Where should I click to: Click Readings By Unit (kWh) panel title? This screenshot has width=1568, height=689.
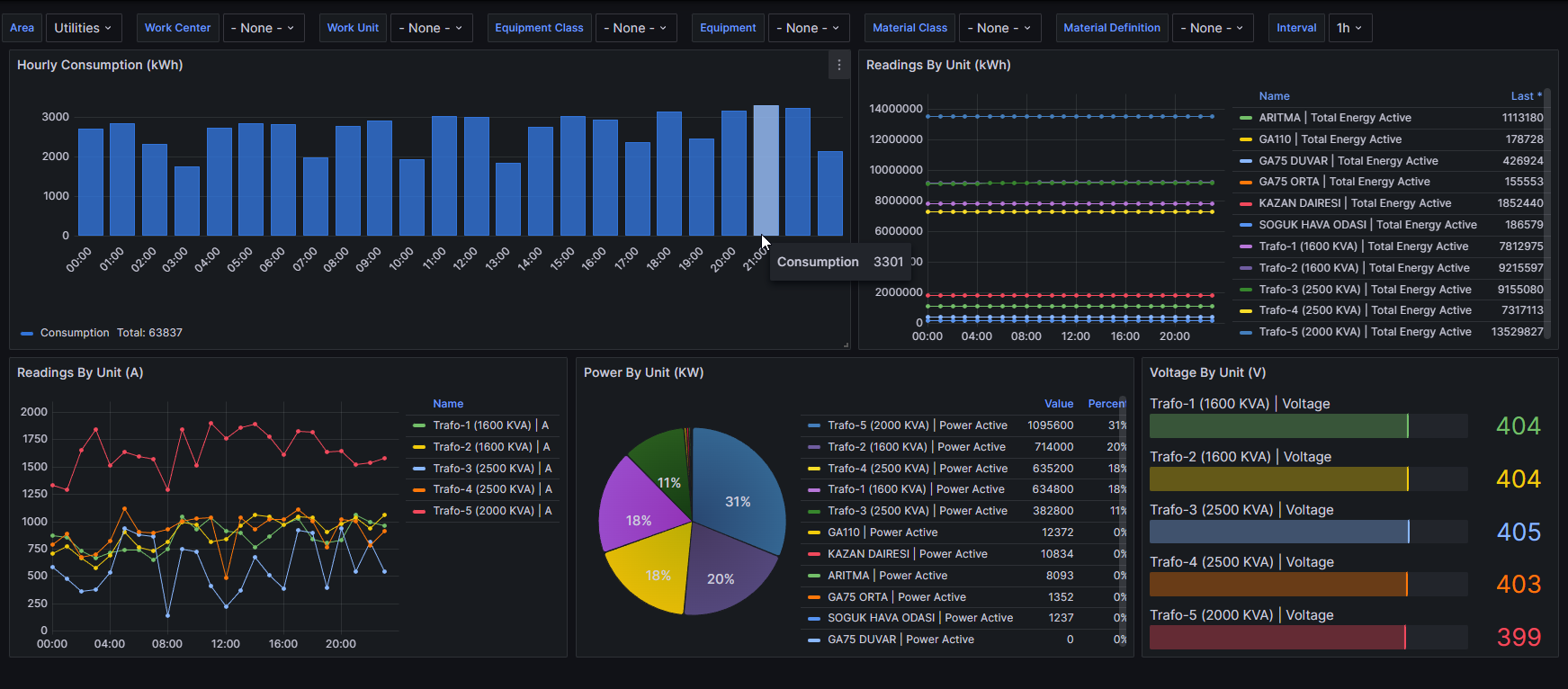pyautogui.click(x=938, y=65)
